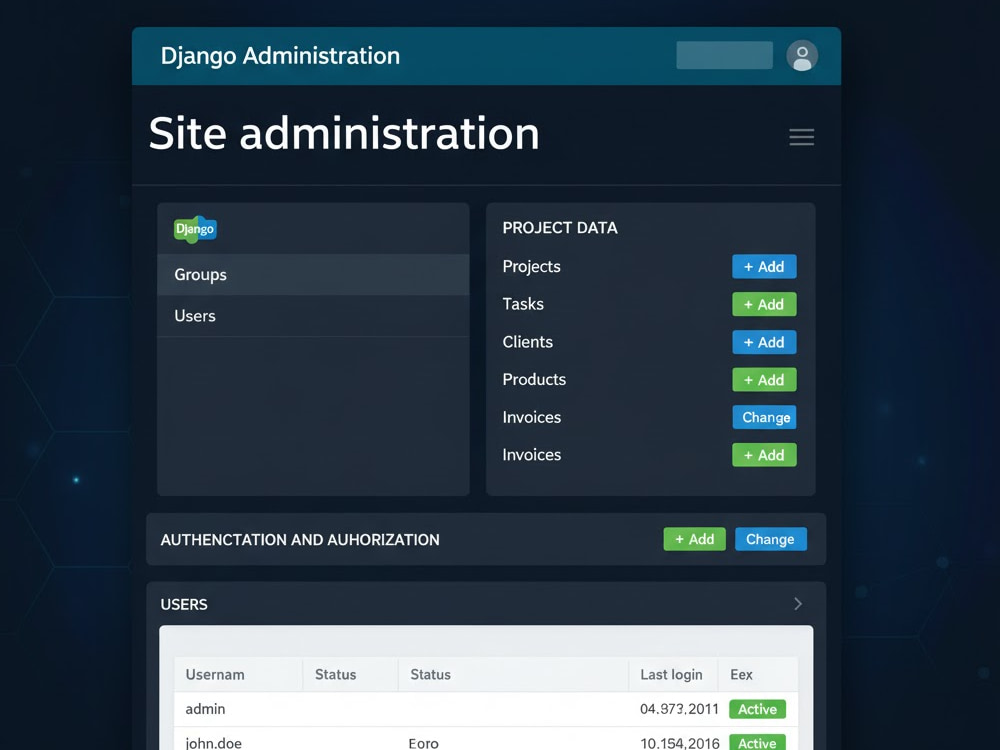Image resolution: width=1000 pixels, height=750 pixels.
Task: Open the john.doe user row
Action: [486, 740]
